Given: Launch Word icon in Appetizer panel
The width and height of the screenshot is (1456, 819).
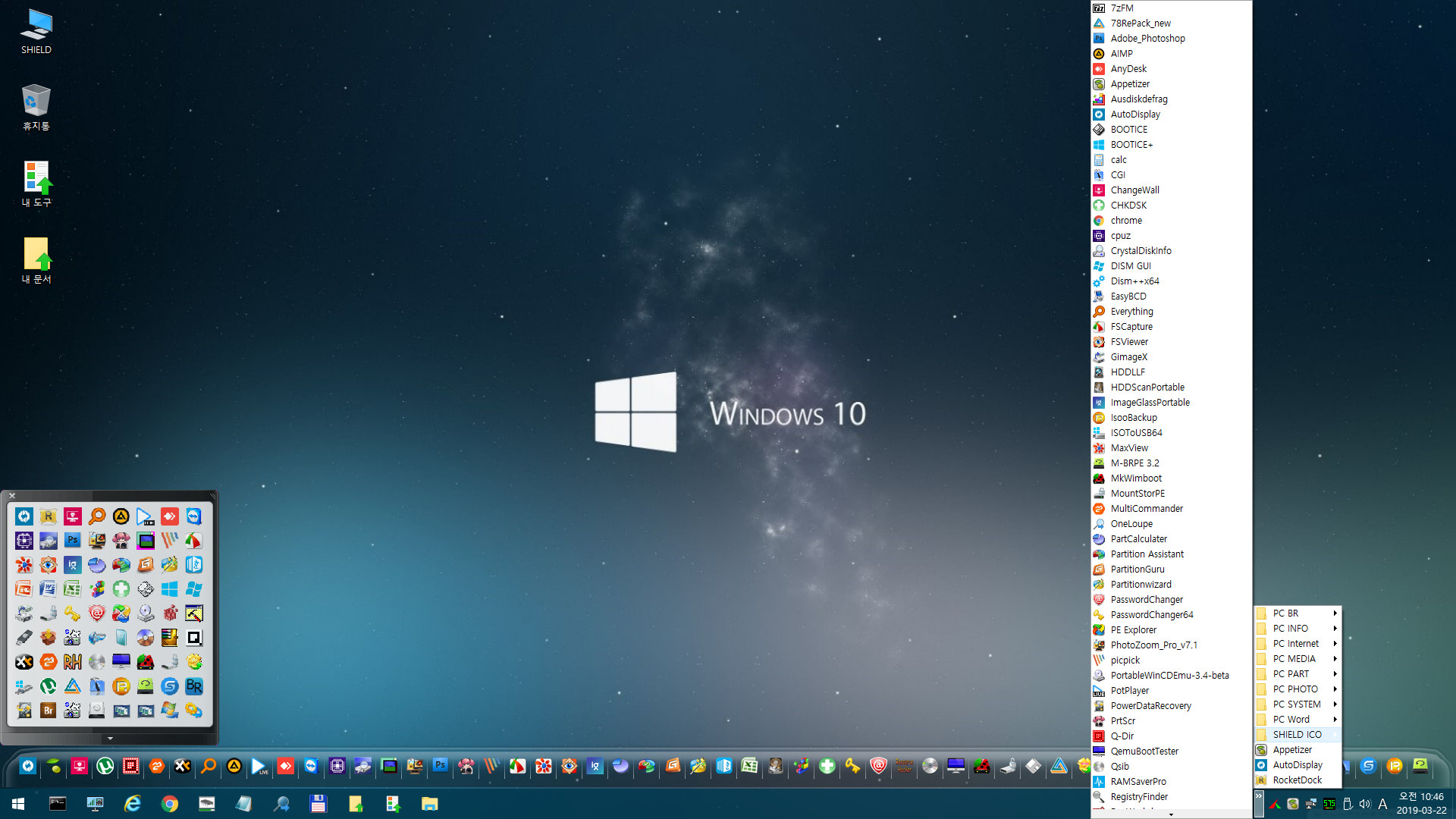Looking at the screenshot, I should 49,589.
